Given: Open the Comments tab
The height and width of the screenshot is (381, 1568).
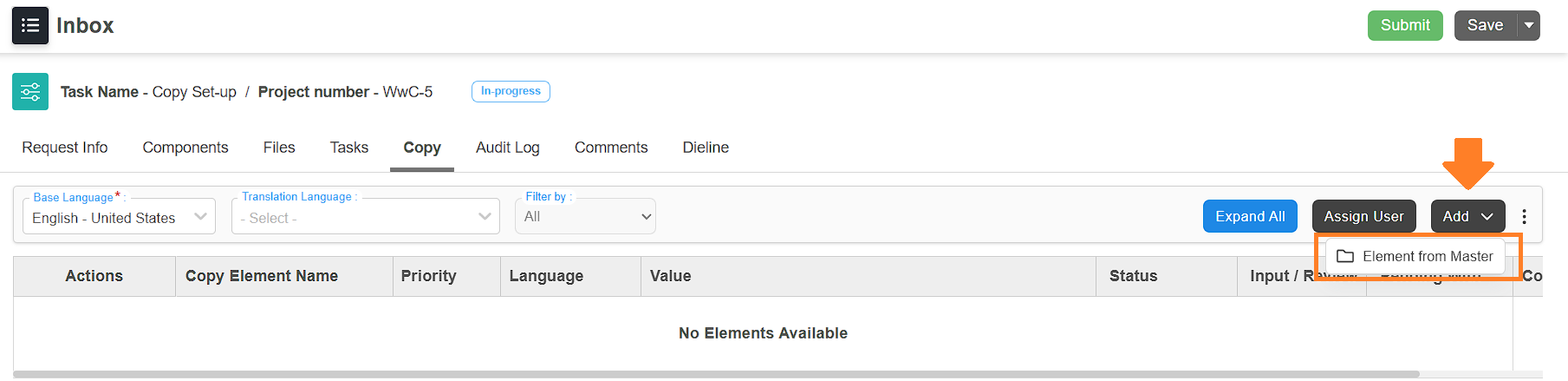Looking at the screenshot, I should (611, 148).
